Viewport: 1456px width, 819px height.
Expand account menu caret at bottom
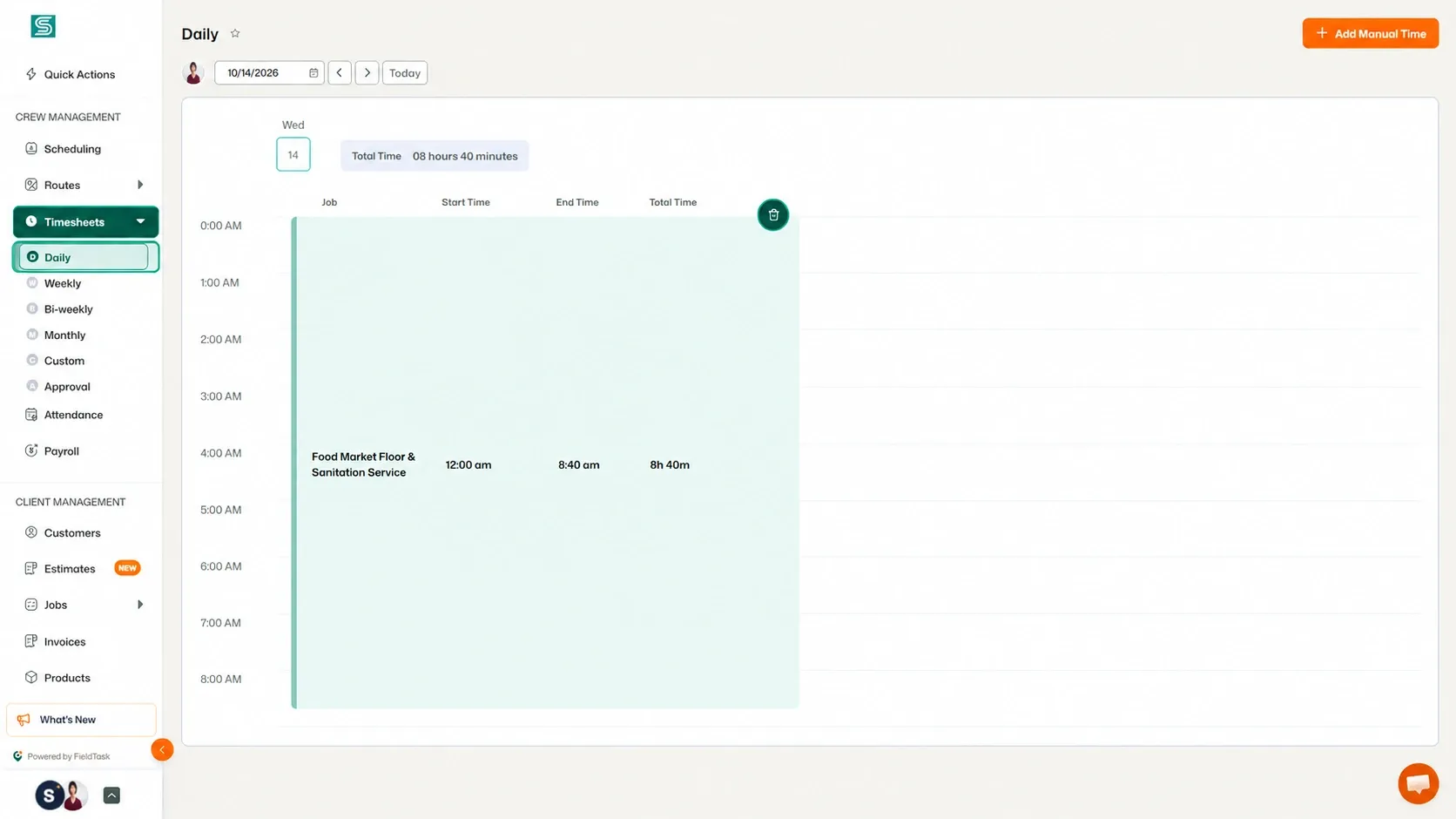[x=111, y=795]
